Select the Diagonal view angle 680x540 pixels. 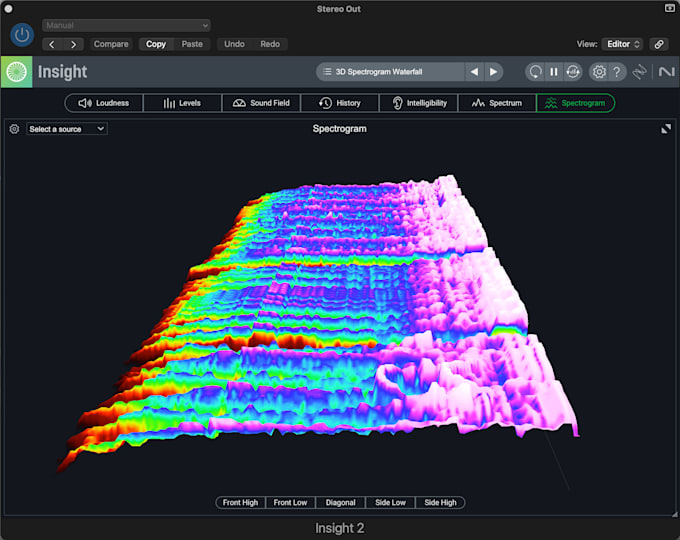340,503
